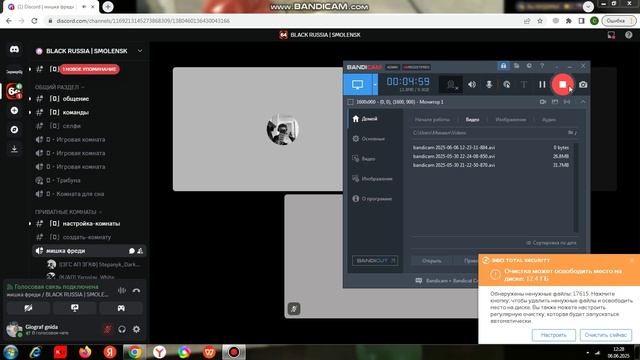This screenshot has width=640, height=360.
Task: Join the Tribune stage channel
Action: coord(89,180)
